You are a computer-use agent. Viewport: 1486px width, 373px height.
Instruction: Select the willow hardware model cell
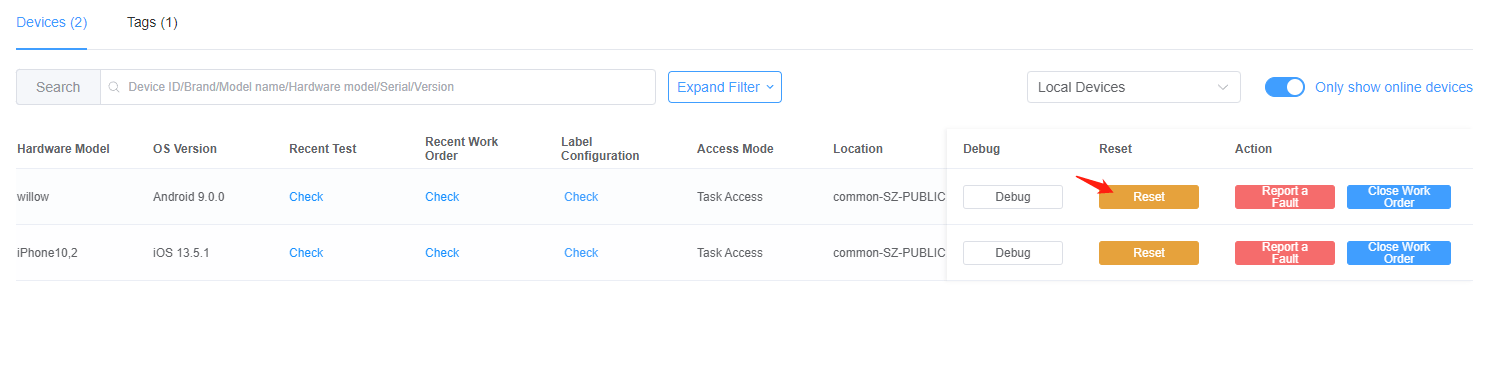tap(33, 197)
